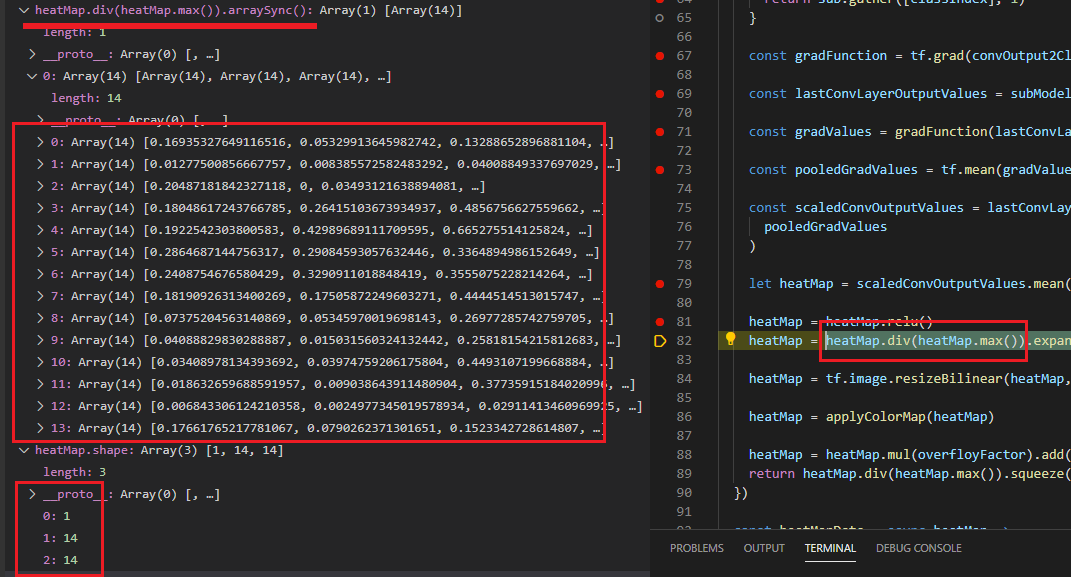
Task: Disable the red breakpoint on line 71
Action: point(660,132)
